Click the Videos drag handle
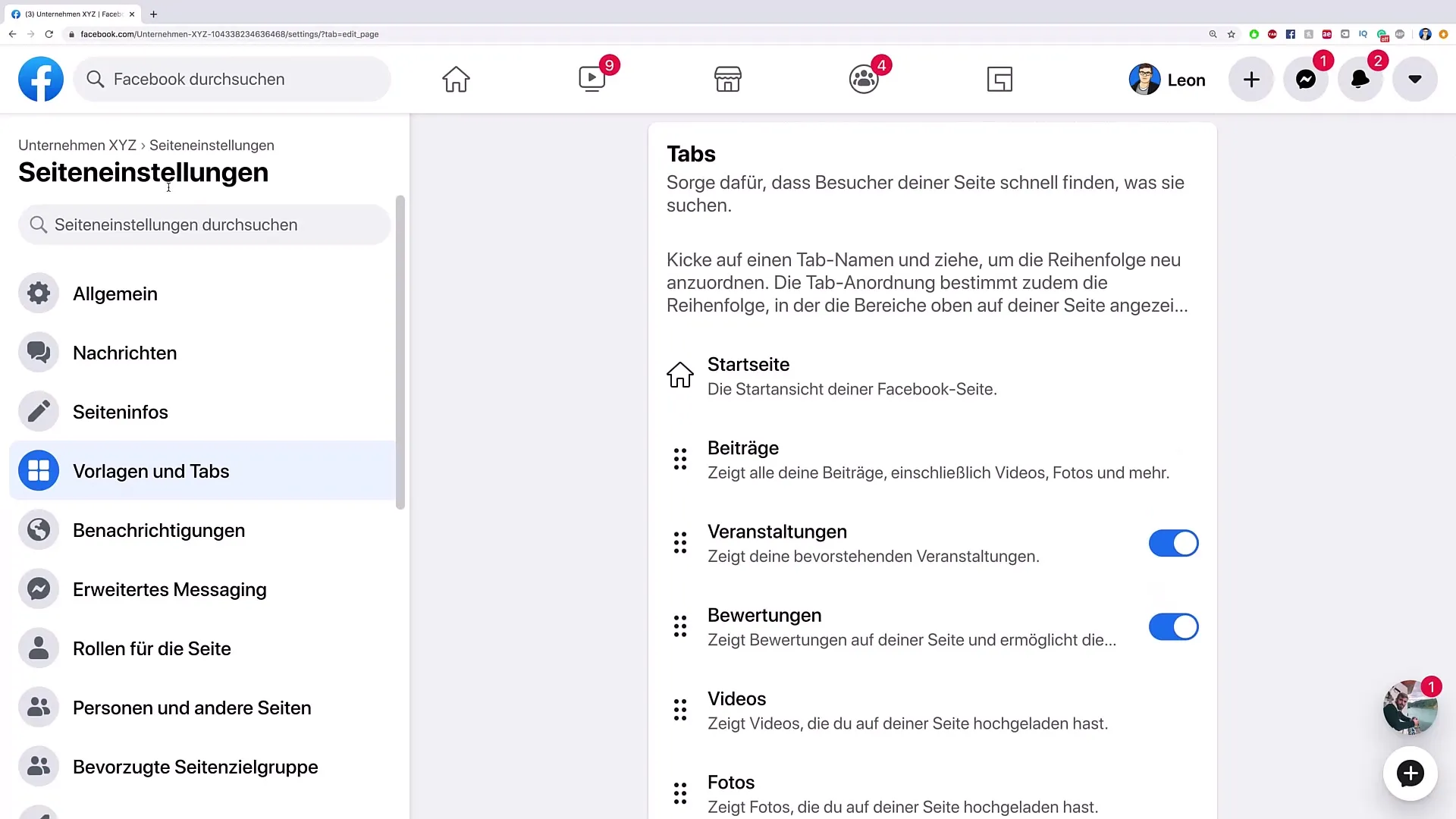 (x=680, y=710)
